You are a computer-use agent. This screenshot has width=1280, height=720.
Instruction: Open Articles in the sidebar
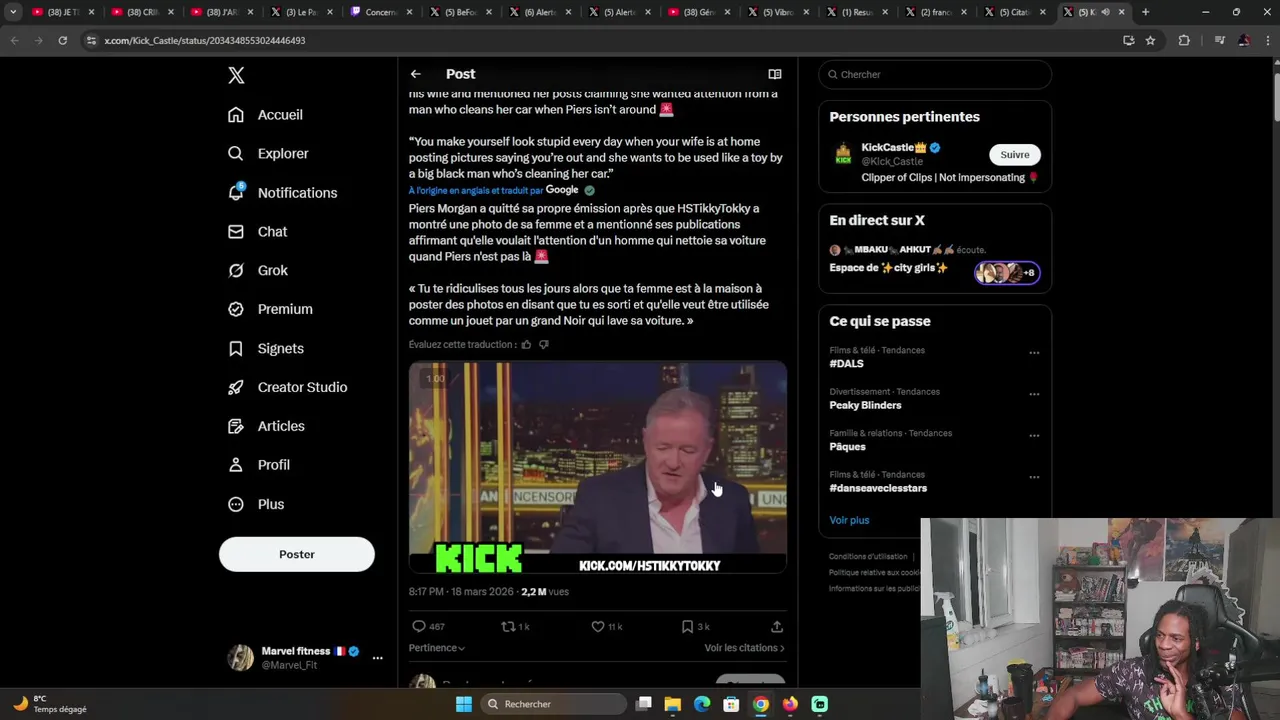coord(266,427)
